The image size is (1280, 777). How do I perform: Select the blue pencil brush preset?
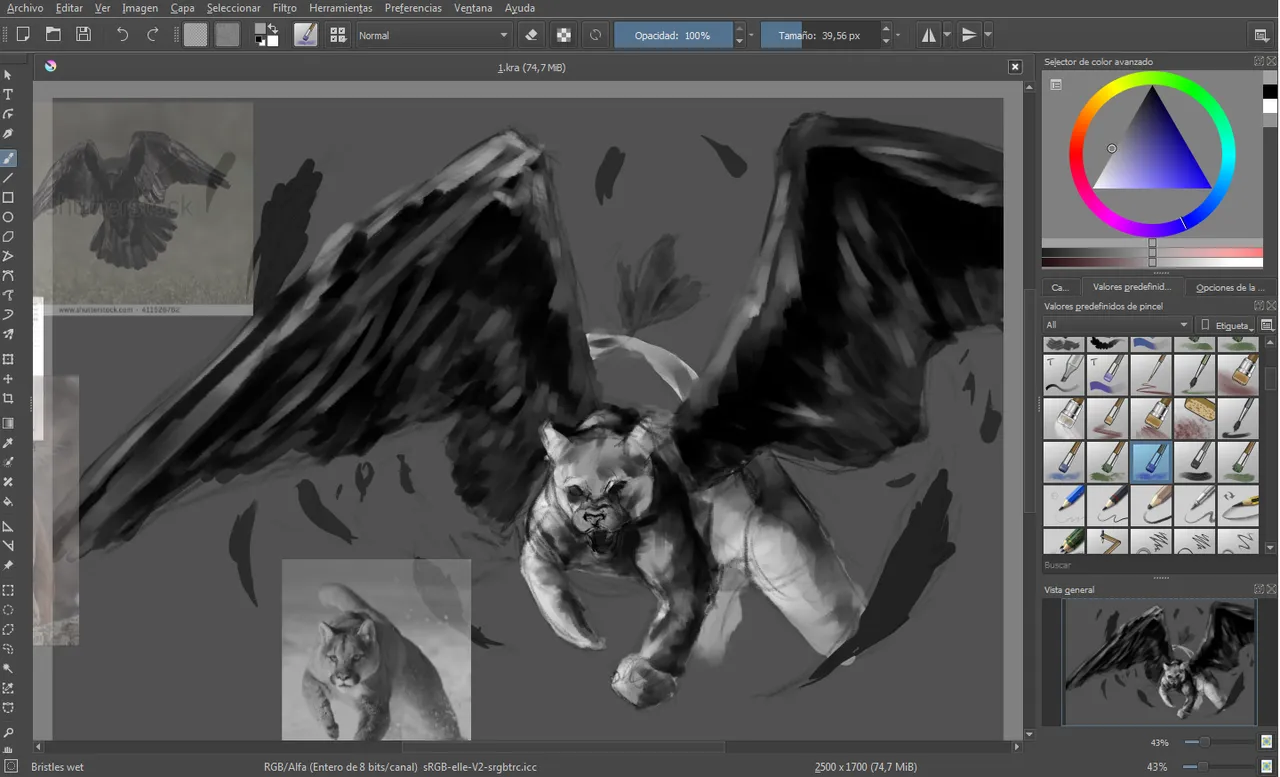tap(1064, 505)
